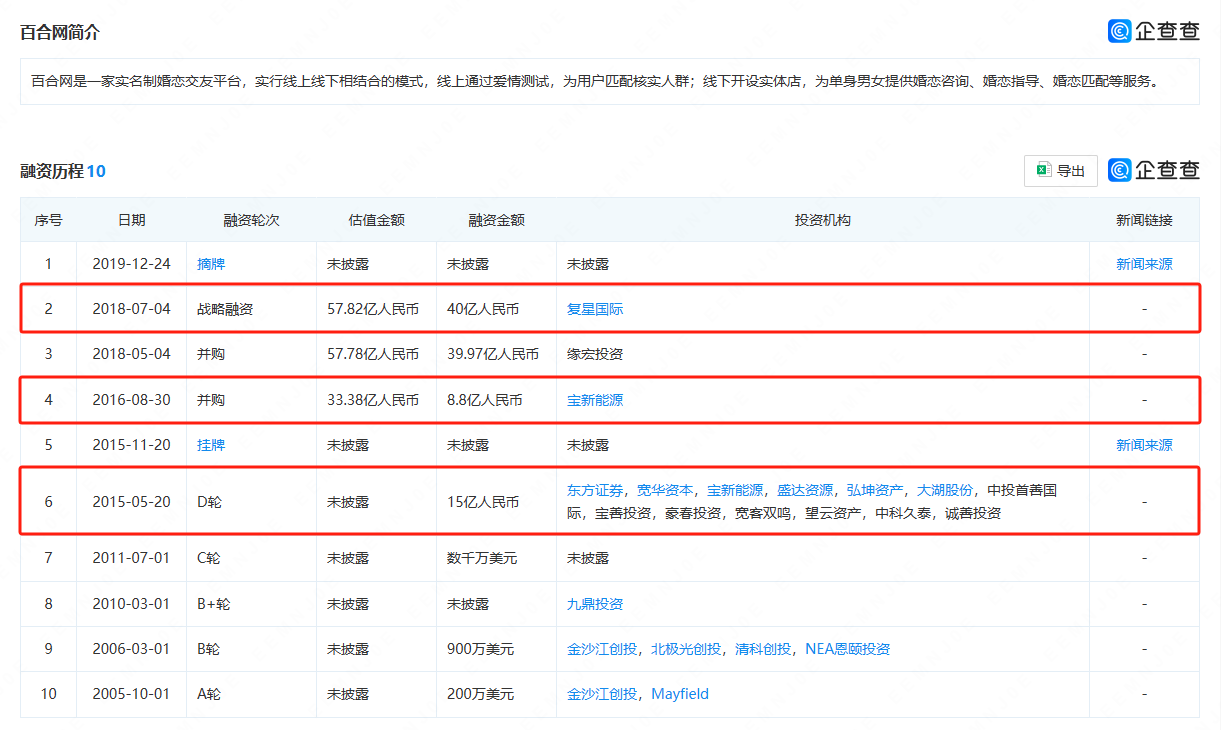Open 宝新能源 link in the D轮 row
This screenshot has height=730, width=1221.
(735, 490)
